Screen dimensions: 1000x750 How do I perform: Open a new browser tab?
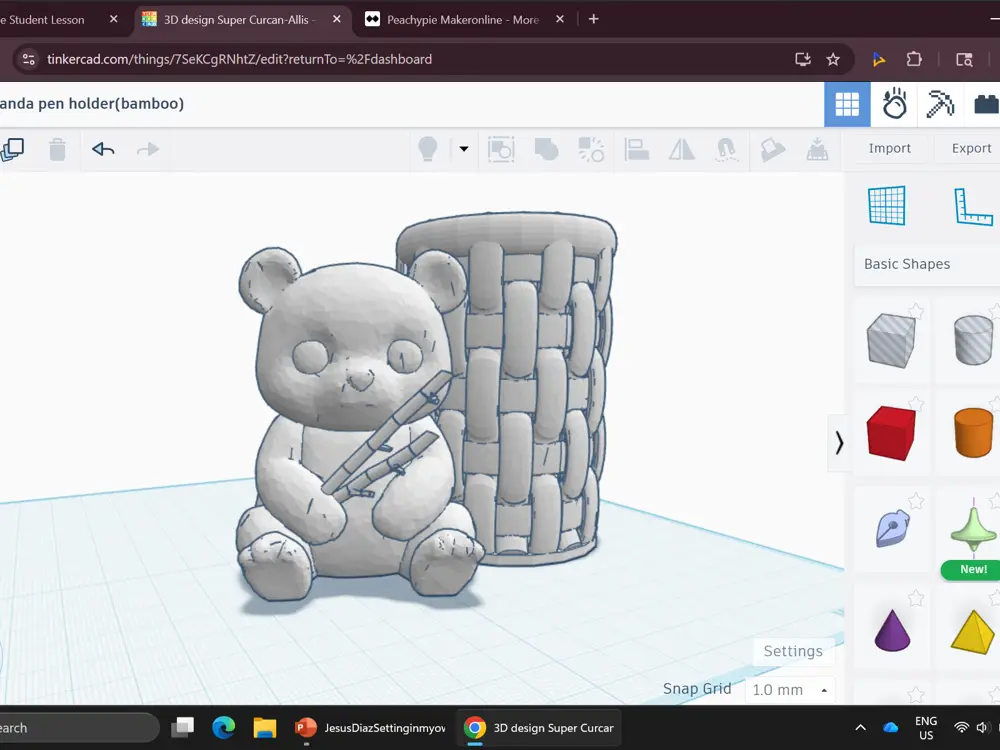tap(593, 19)
